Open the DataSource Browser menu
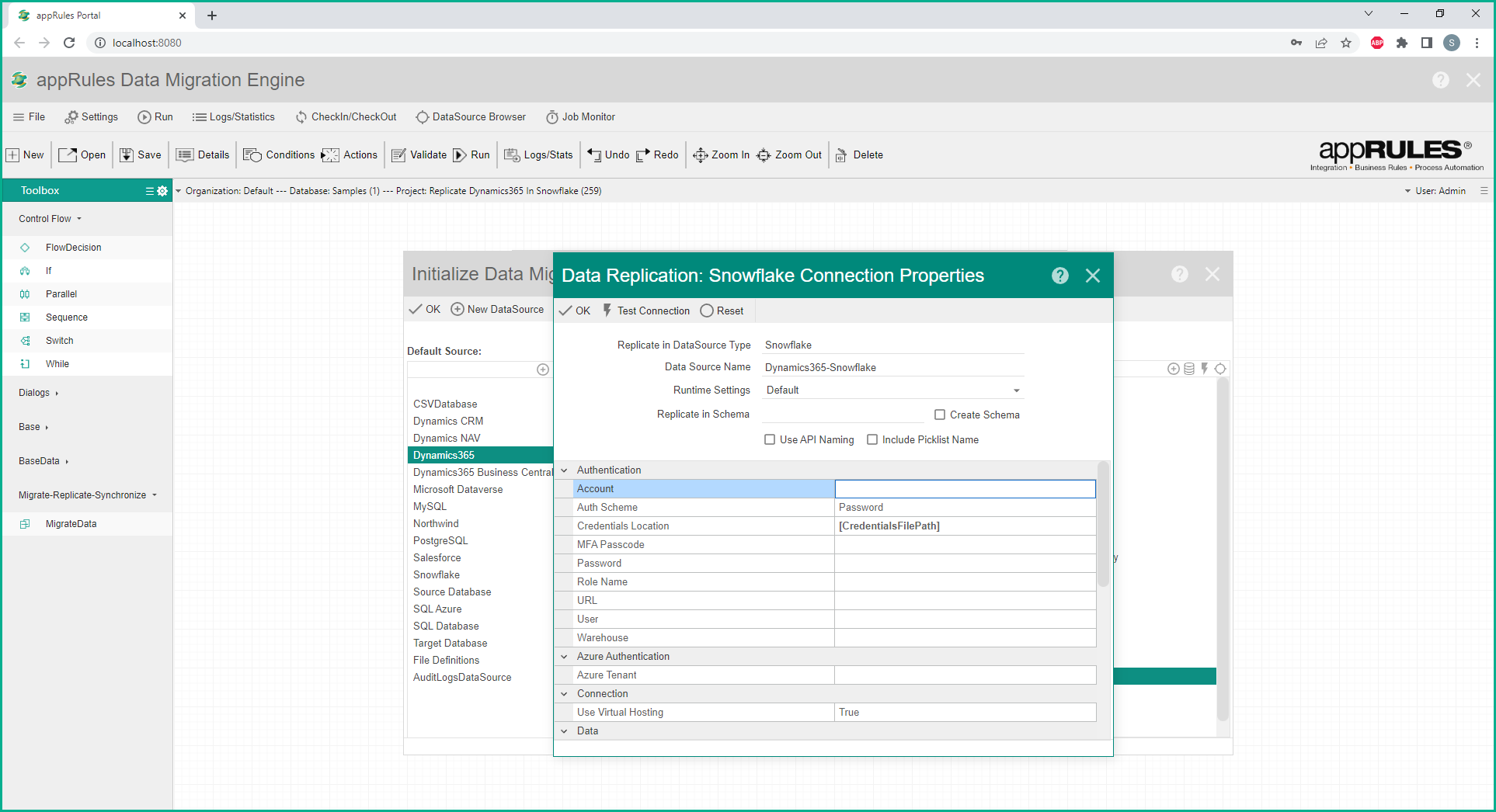Screen dimensions: 1496x812 471,117
